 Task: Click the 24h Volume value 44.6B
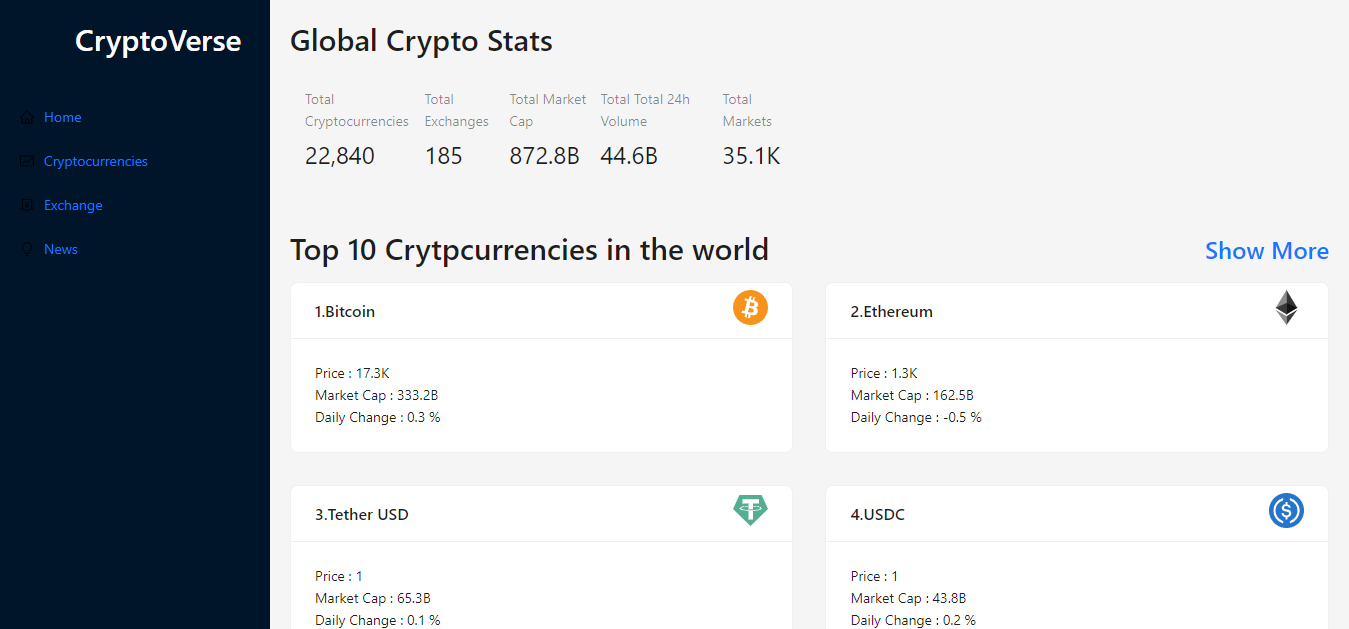629,156
